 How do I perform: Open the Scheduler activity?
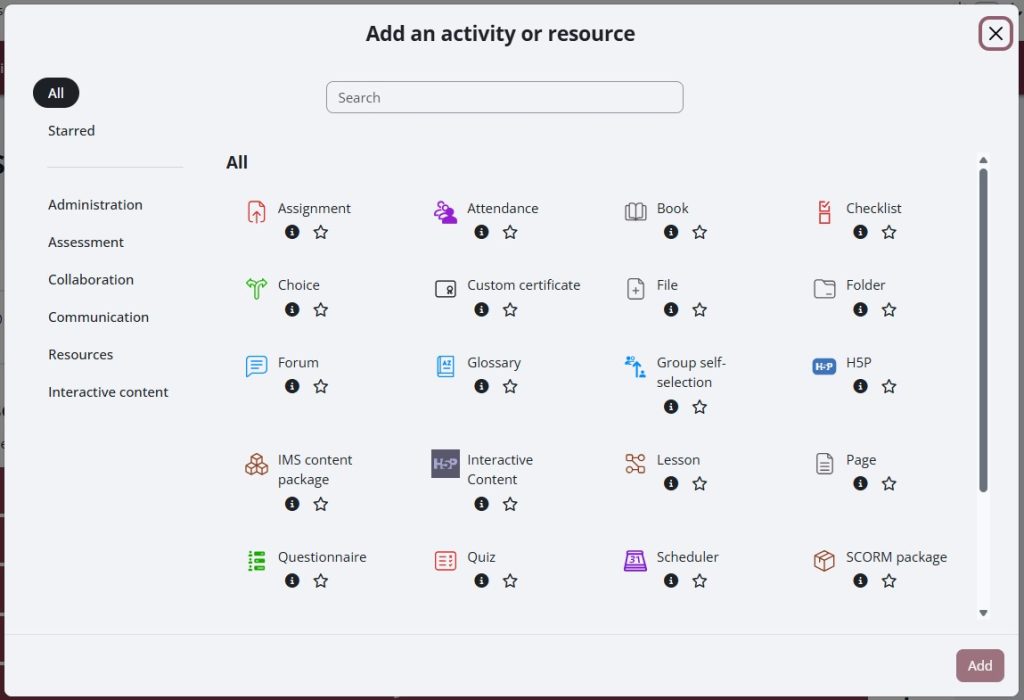[634, 559]
